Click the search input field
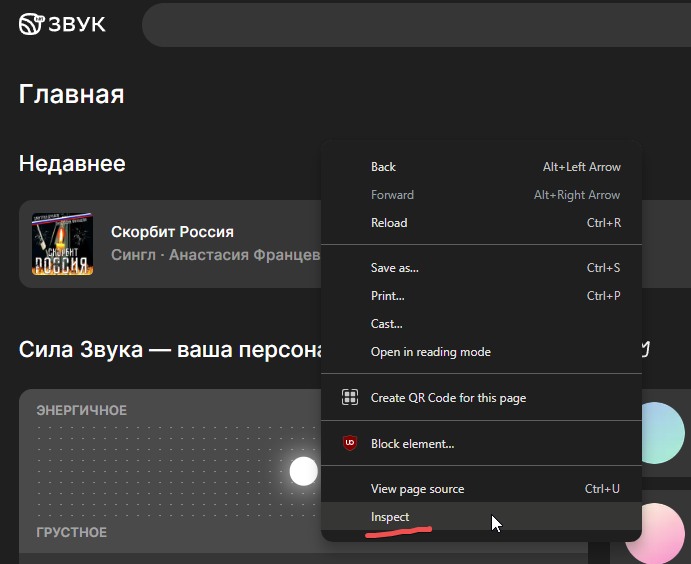 [x=416, y=25]
